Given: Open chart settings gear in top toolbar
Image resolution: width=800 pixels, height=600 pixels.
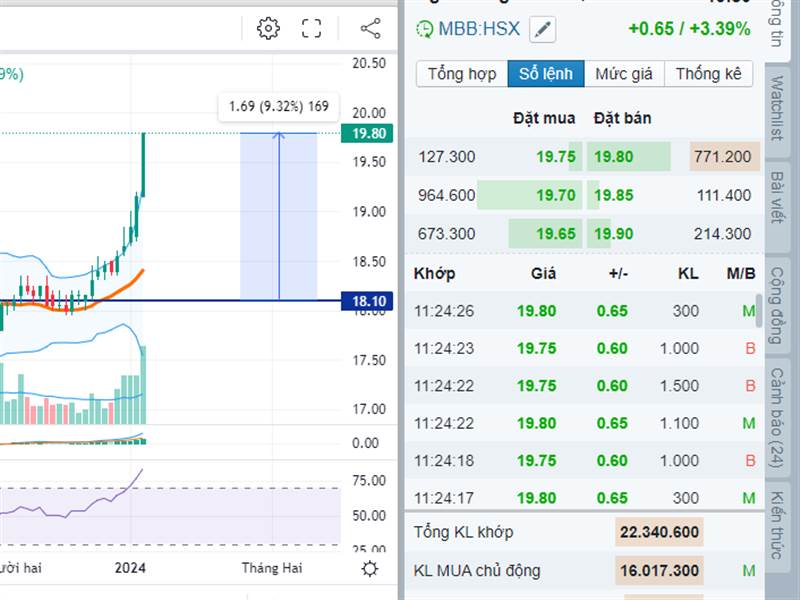Looking at the screenshot, I should coord(268,28).
